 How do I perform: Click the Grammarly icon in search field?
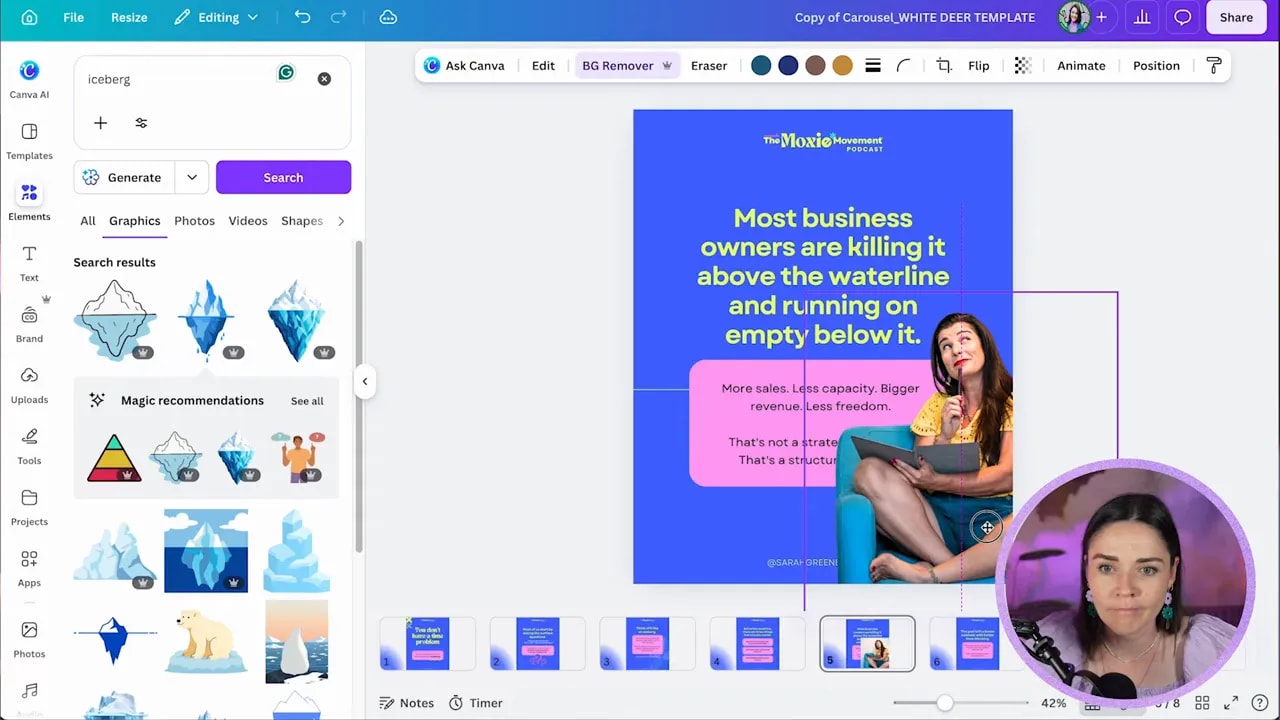click(286, 72)
